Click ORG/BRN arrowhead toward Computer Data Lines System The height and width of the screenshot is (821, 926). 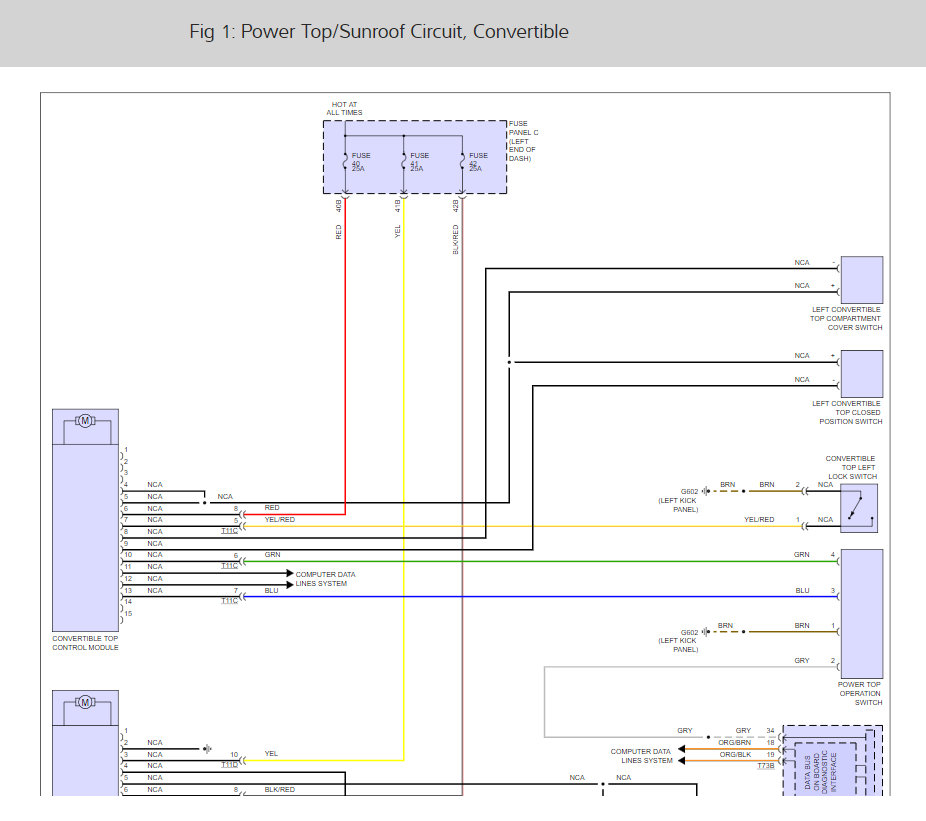[x=682, y=749]
